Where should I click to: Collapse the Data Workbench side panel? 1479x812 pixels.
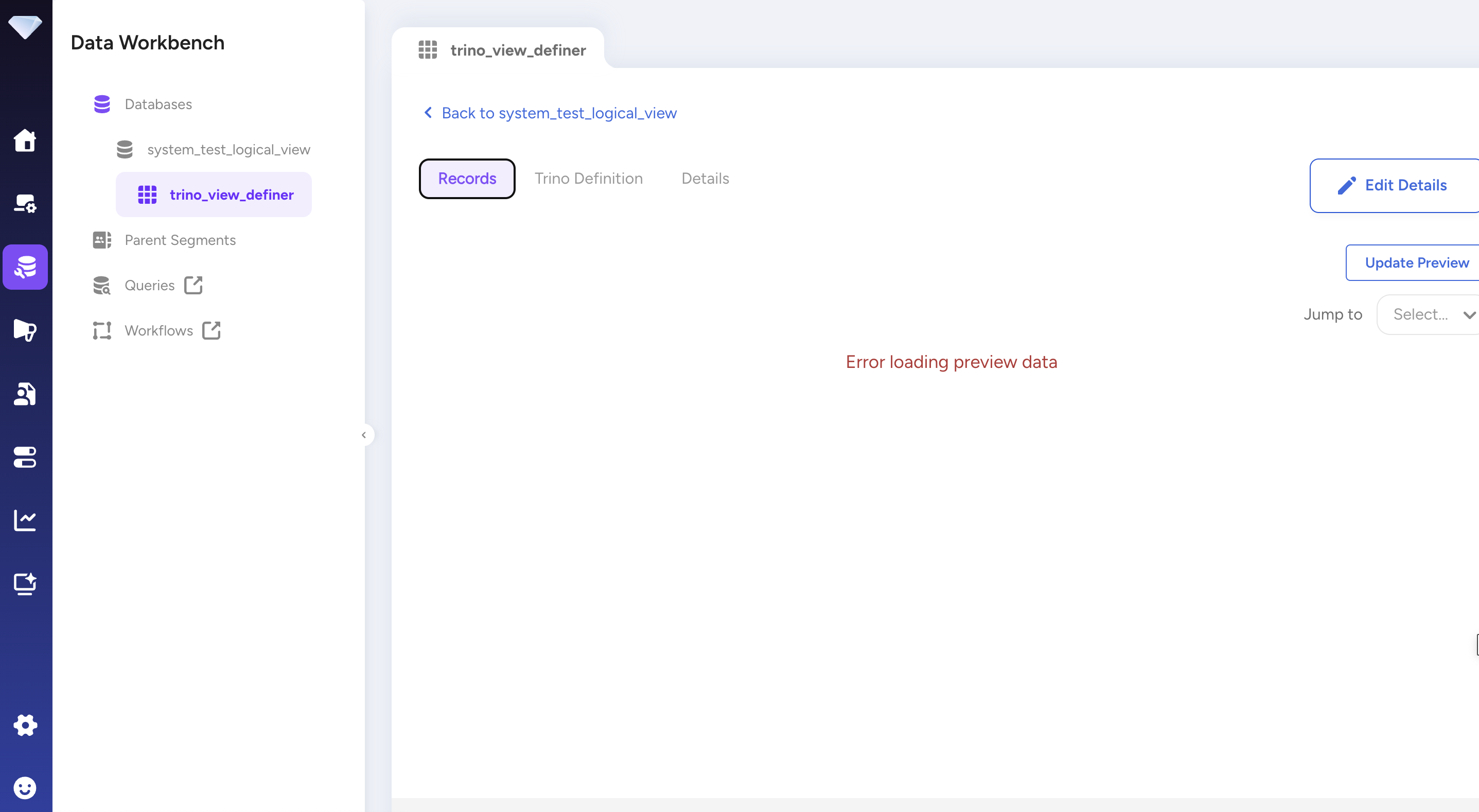pos(364,435)
